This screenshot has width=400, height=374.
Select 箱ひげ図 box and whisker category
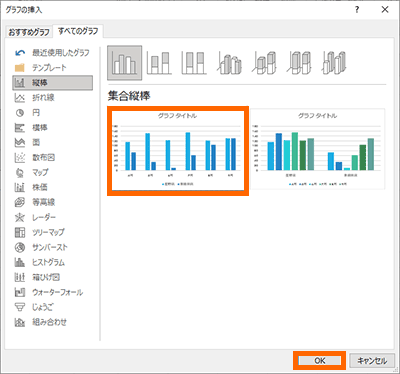(x=52, y=277)
